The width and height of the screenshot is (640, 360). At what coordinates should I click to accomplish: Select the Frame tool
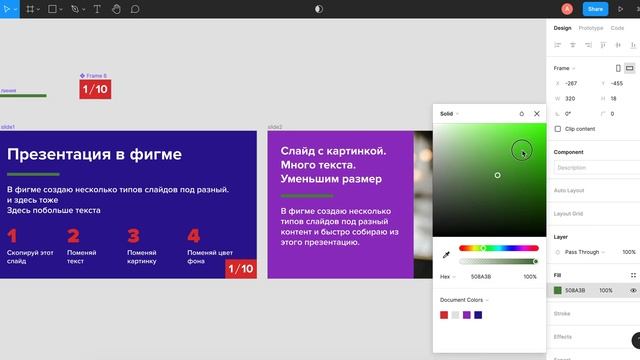(x=30, y=9)
